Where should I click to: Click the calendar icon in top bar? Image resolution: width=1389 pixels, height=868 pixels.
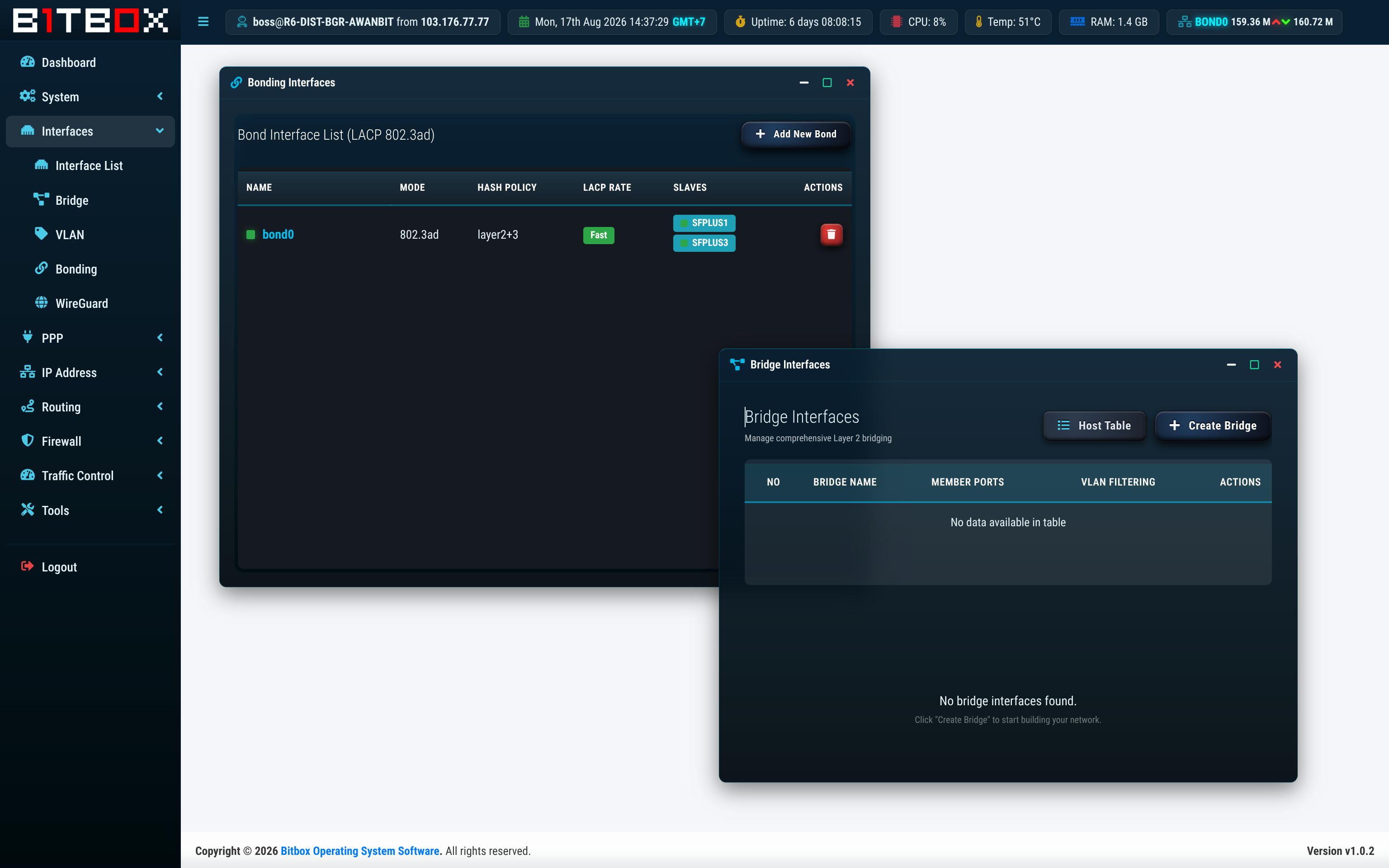pyautogui.click(x=524, y=22)
